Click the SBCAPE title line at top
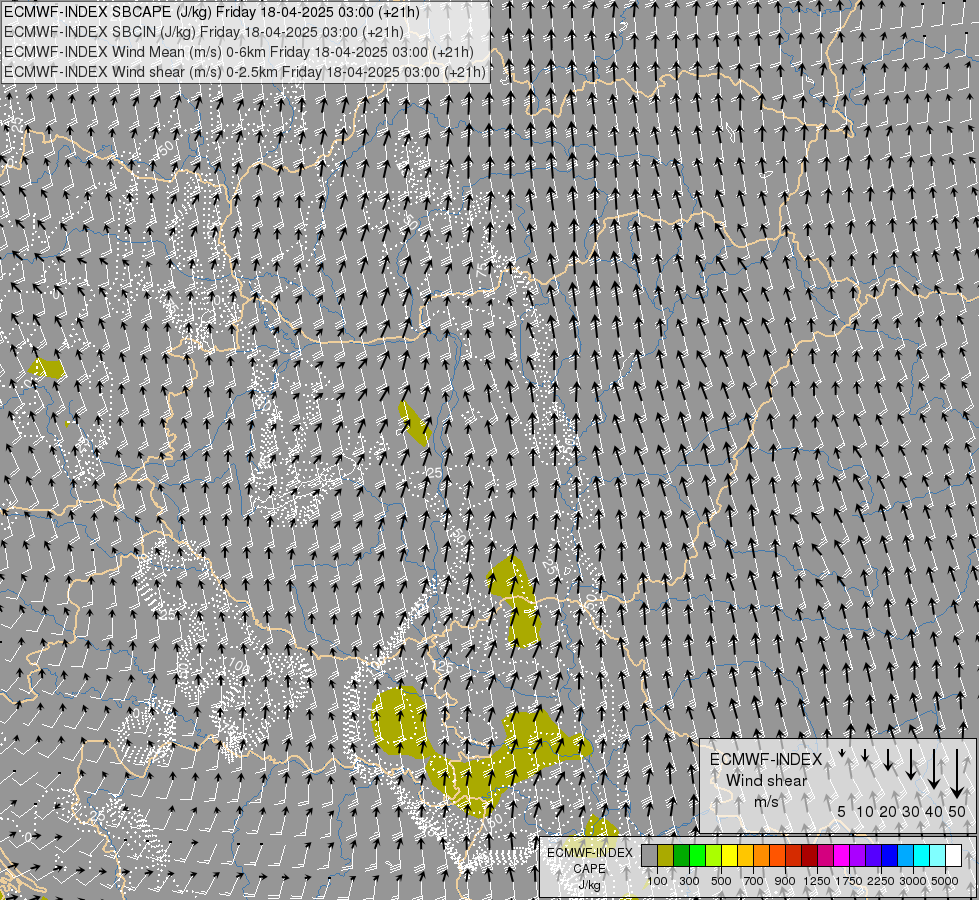This screenshot has width=979, height=900. (x=212, y=12)
